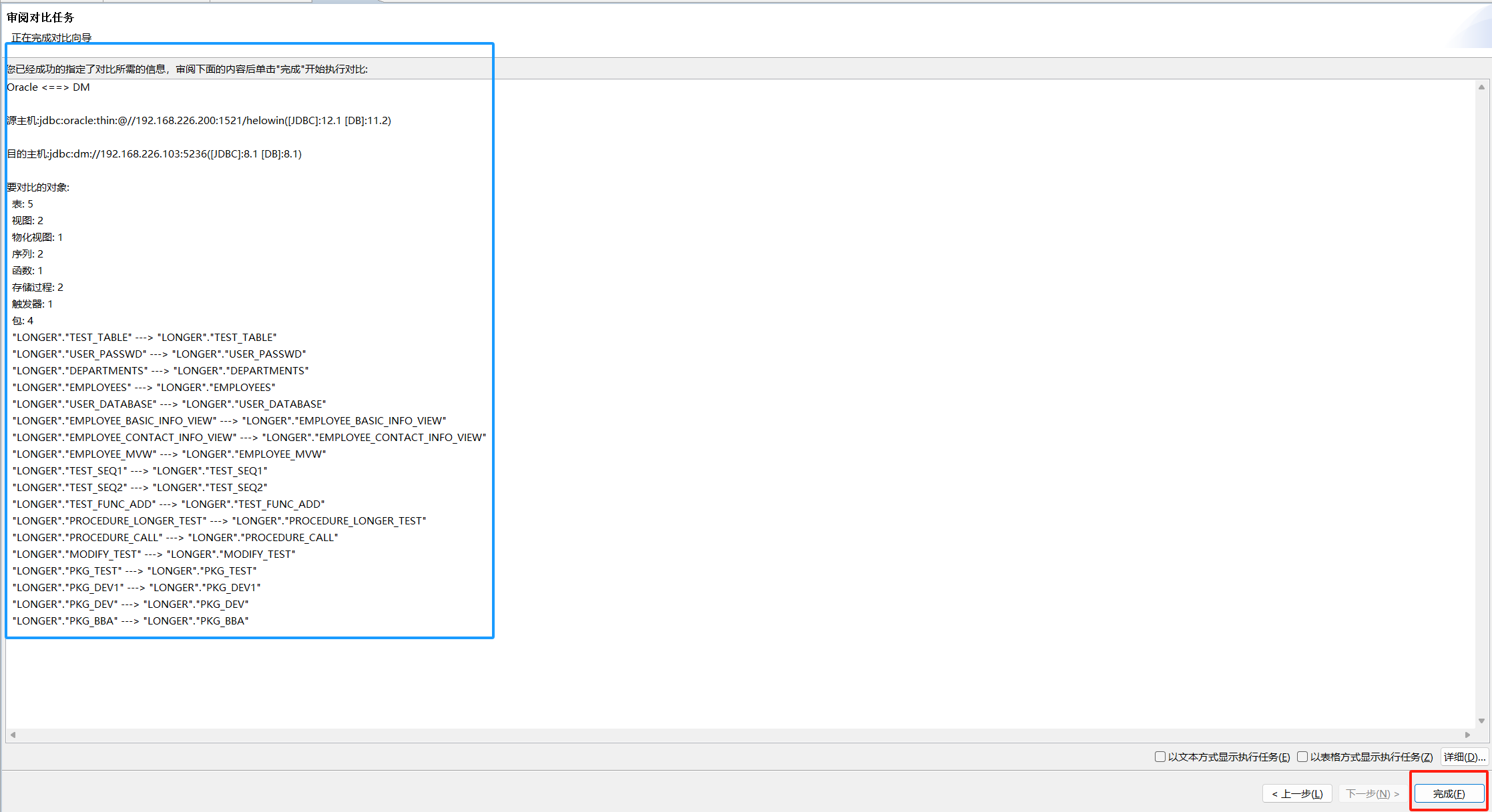1492x812 pixels.
Task: Click the horizontal scrollbar left arrow
Action: (13, 735)
